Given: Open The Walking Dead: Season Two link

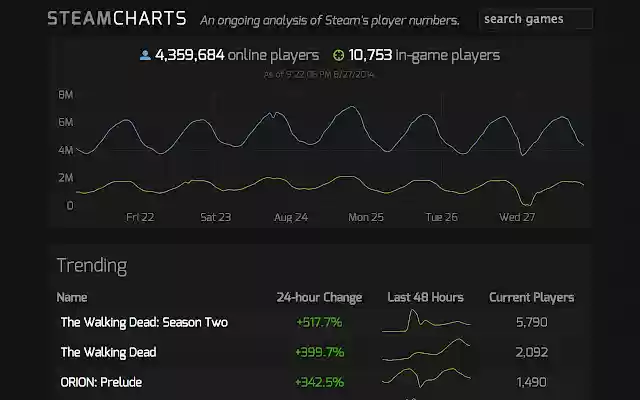Looking at the screenshot, I should pos(144,322).
